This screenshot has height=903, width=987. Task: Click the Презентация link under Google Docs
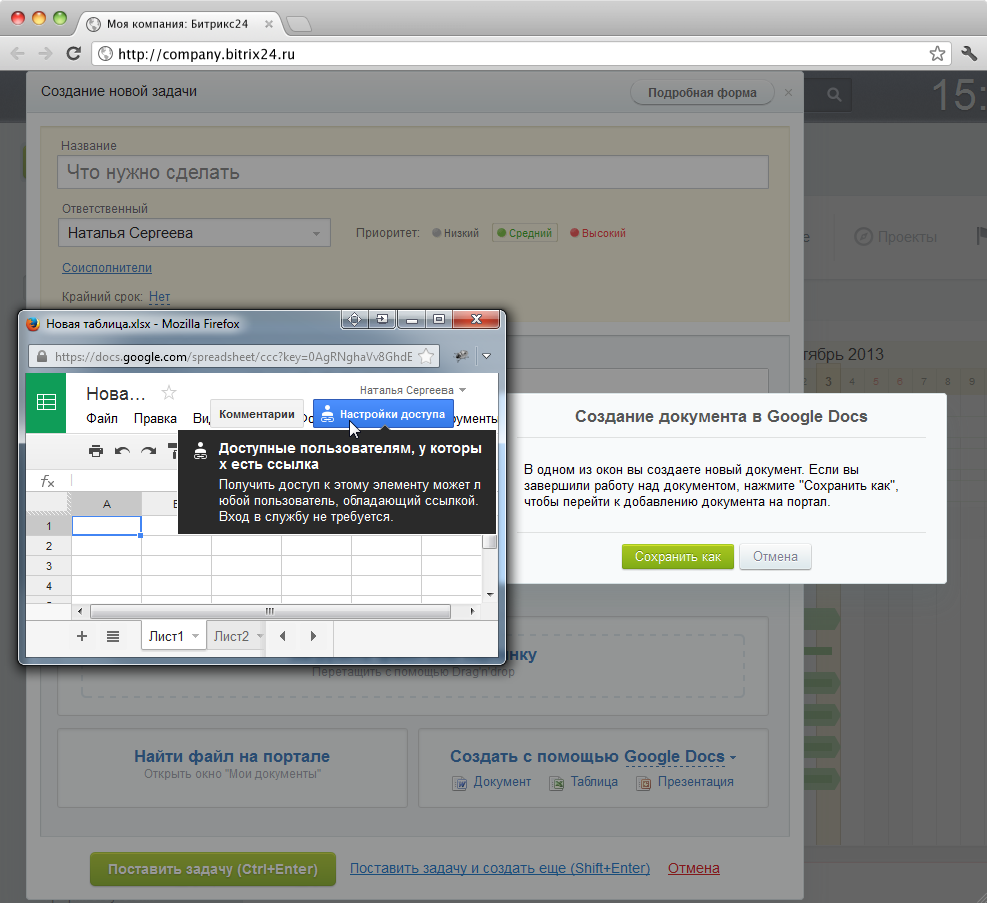click(x=696, y=782)
